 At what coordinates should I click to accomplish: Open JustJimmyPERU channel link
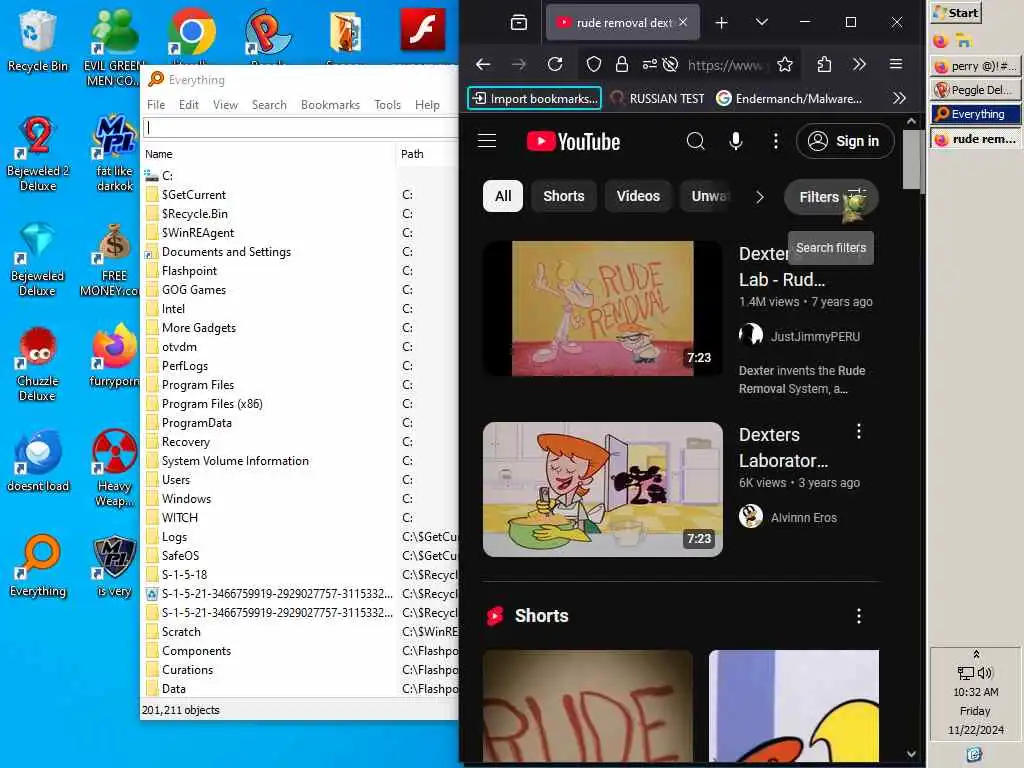pyautogui.click(x=815, y=336)
